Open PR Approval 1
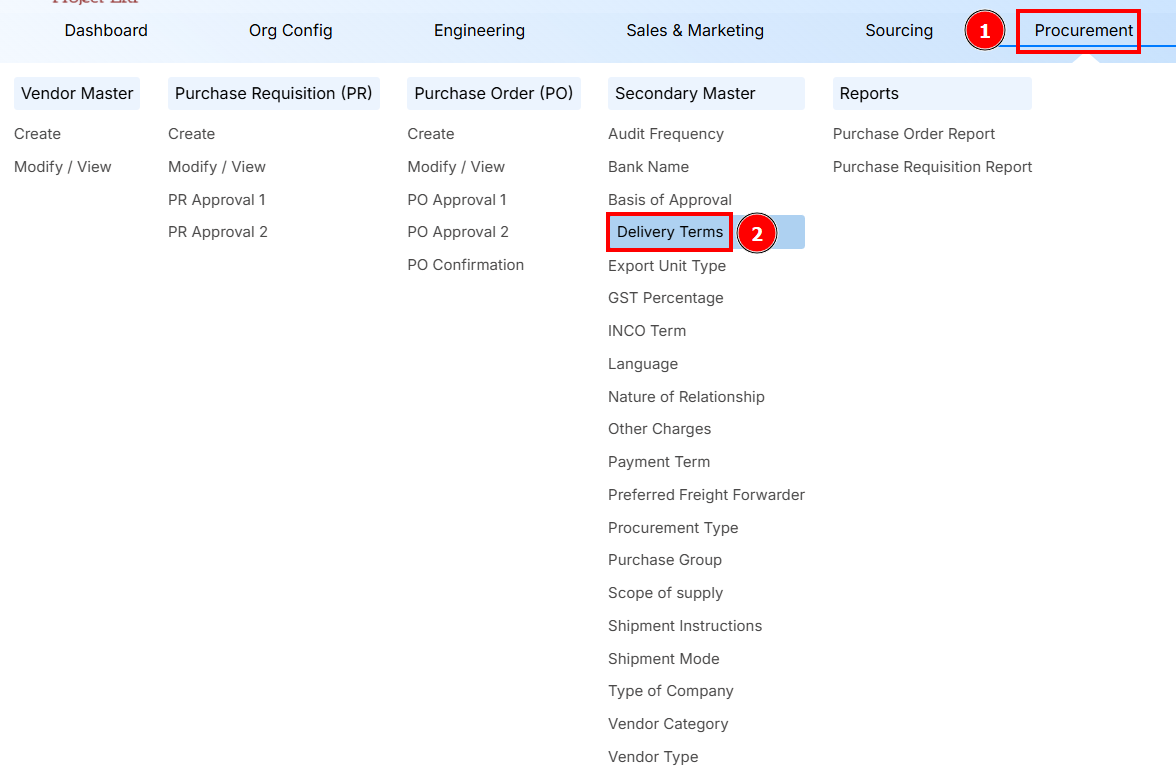The height and width of the screenshot is (777, 1176). pos(217,199)
